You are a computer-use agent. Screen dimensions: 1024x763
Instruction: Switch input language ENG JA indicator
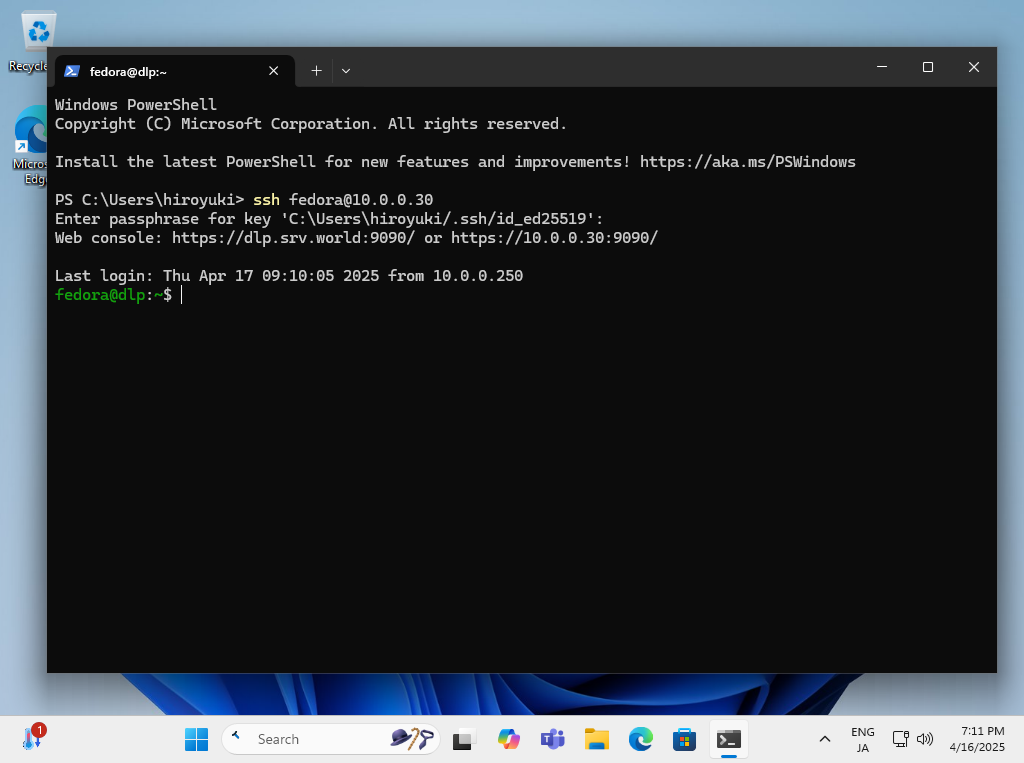pos(863,739)
